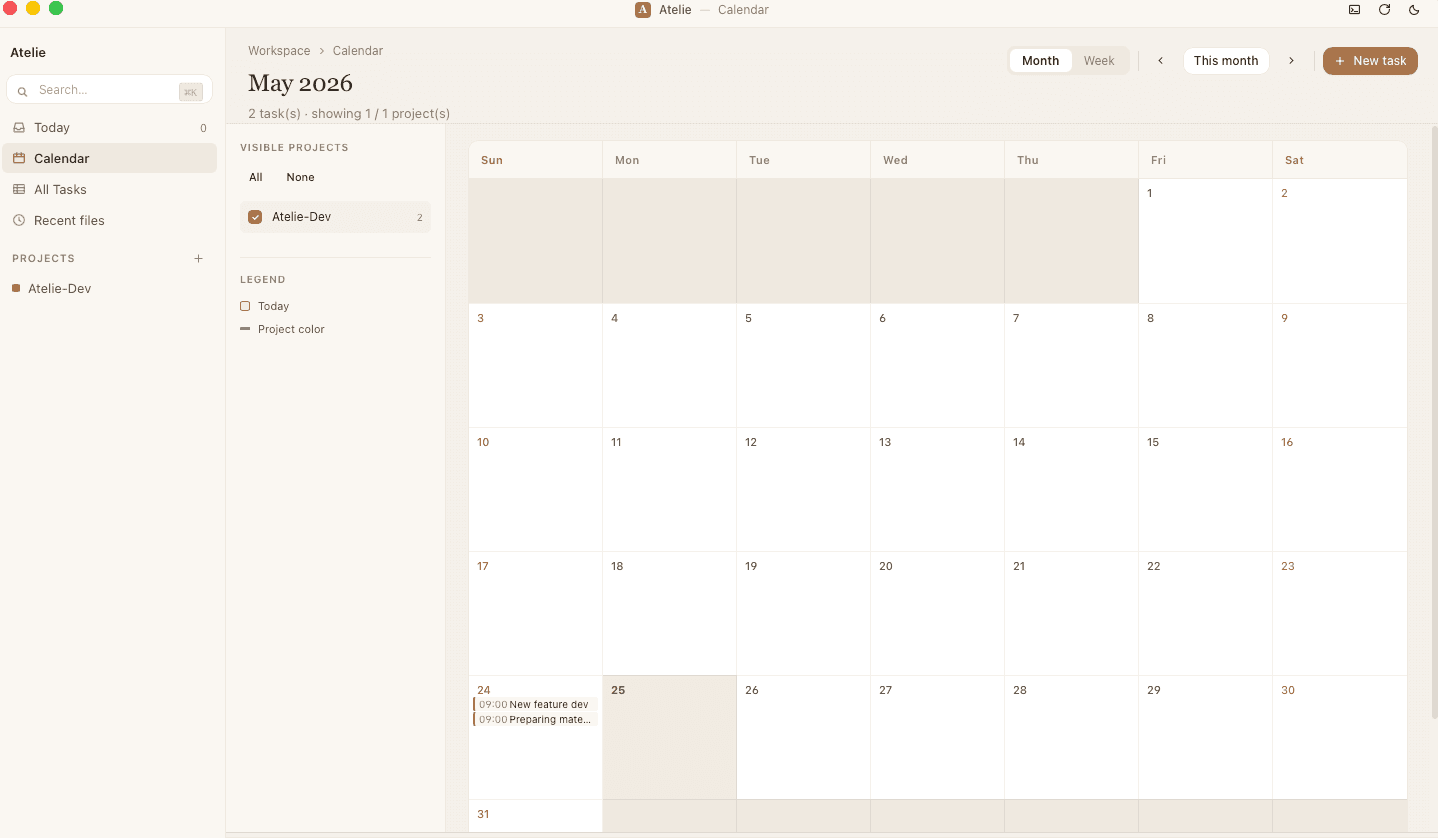1438x838 pixels.
Task: Click the All Tasks table icon
Action: tap(19, 189)
